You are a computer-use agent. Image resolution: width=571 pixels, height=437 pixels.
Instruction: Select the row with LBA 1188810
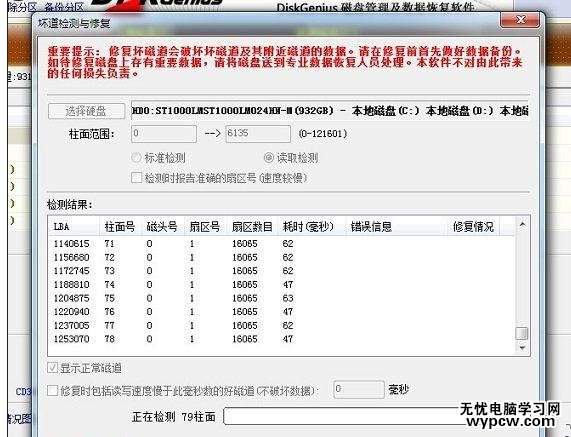[281, 284]
